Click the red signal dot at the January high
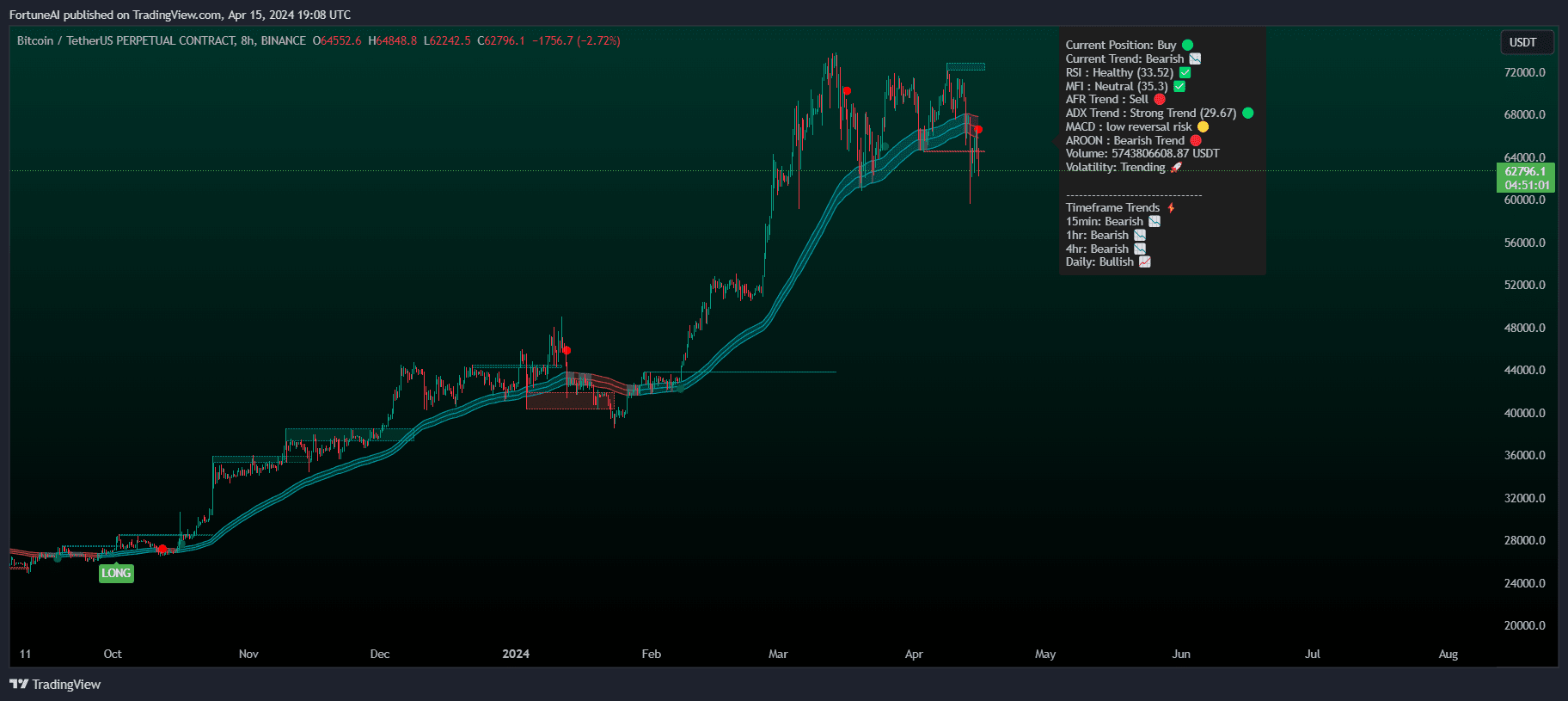1568x701 pixels. pos(567,350)
